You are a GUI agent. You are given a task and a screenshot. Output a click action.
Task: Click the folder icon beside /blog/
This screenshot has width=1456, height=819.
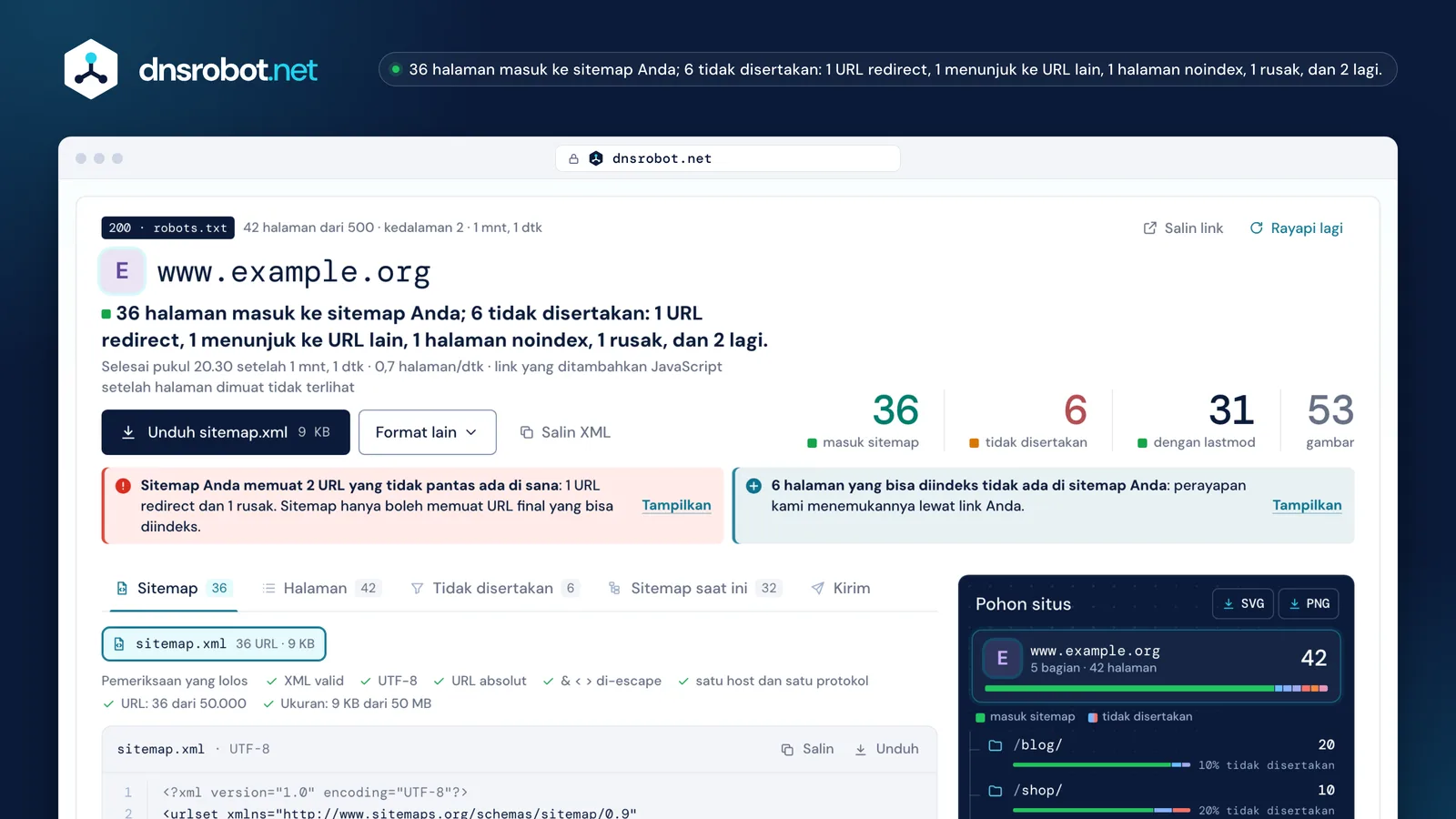coord(996,745)
